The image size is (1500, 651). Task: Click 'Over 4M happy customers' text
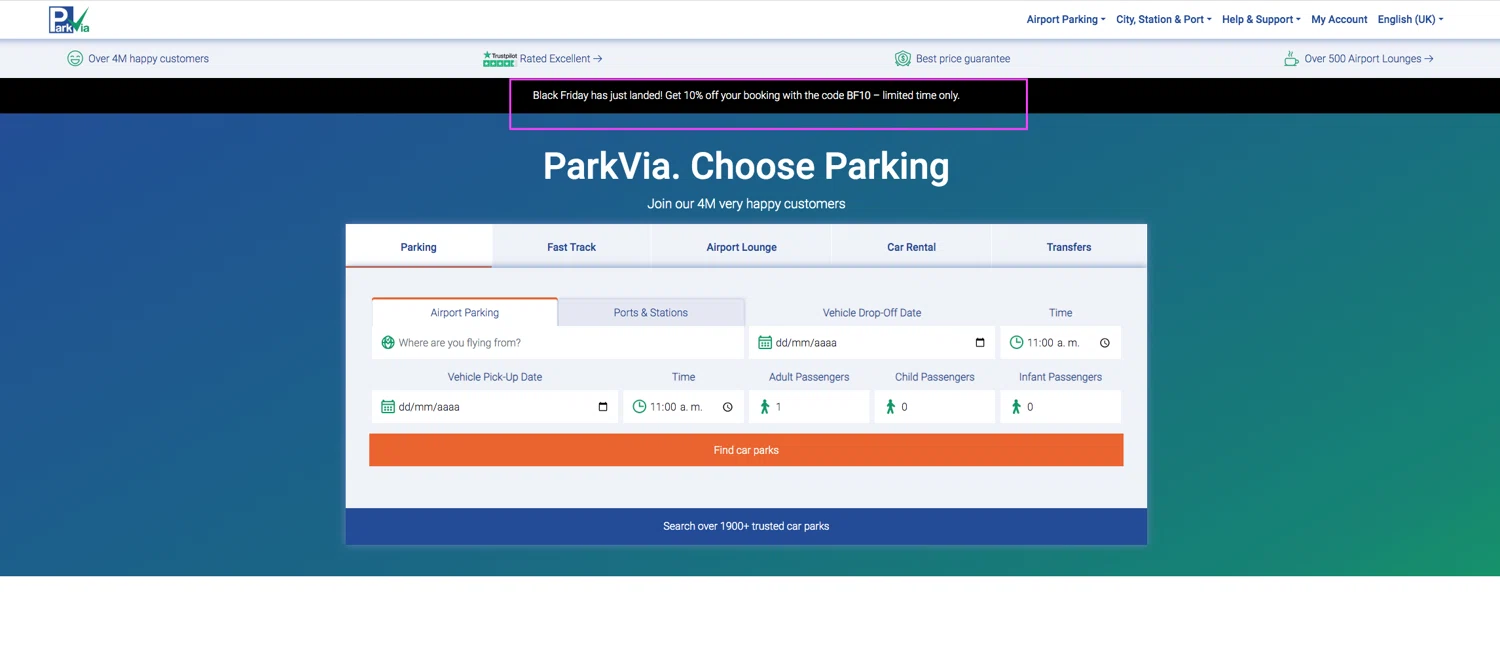[x=148, y=59]
